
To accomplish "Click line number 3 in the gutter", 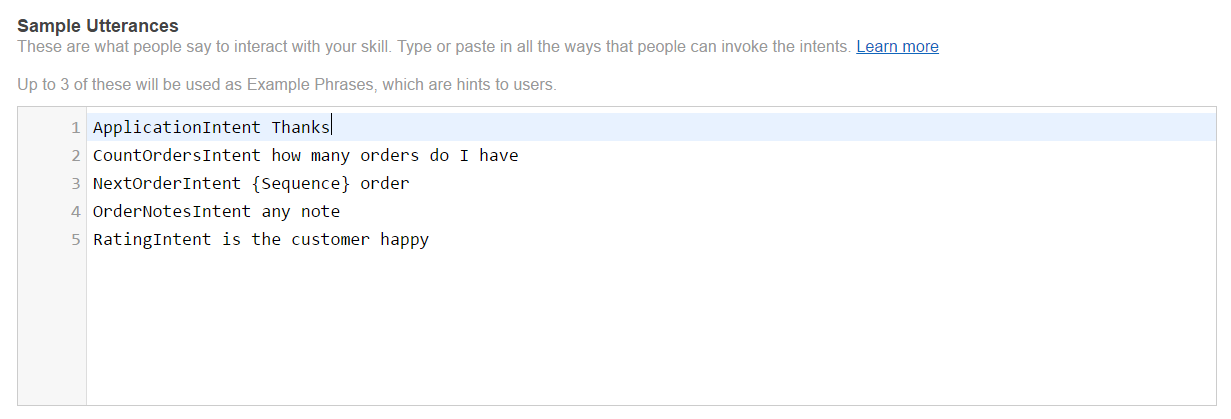I will point(75,184).
